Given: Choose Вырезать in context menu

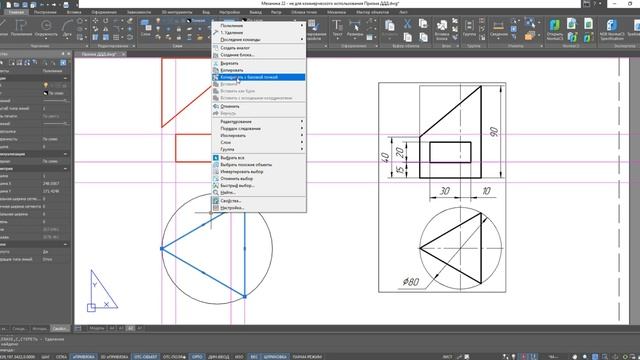Looking at the screenshot, I should [259, 63].
